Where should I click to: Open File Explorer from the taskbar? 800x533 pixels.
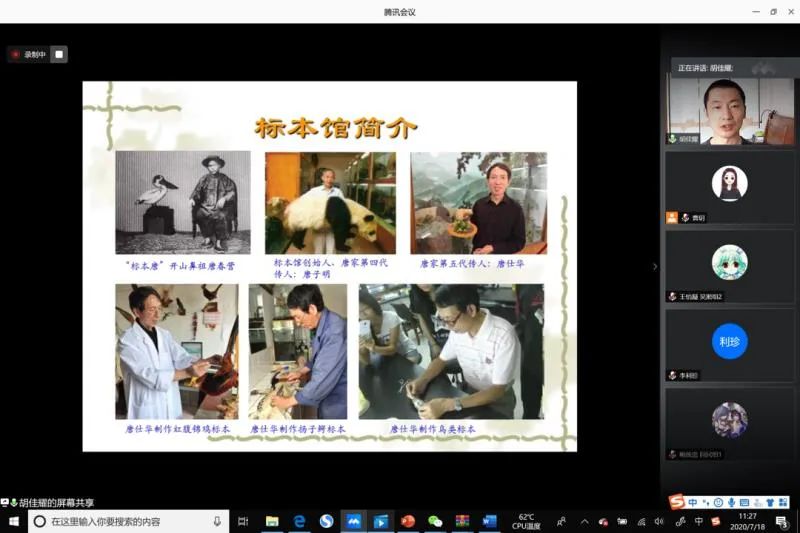pos(272,521)
